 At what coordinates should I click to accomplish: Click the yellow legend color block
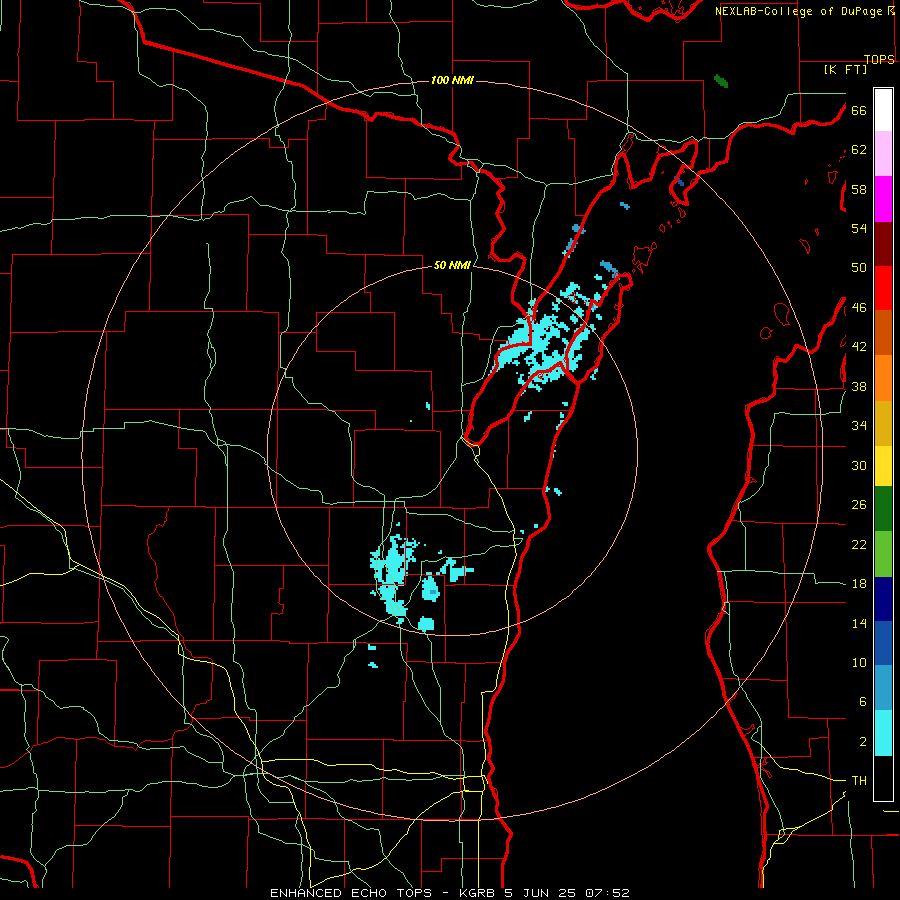(883, 466)
